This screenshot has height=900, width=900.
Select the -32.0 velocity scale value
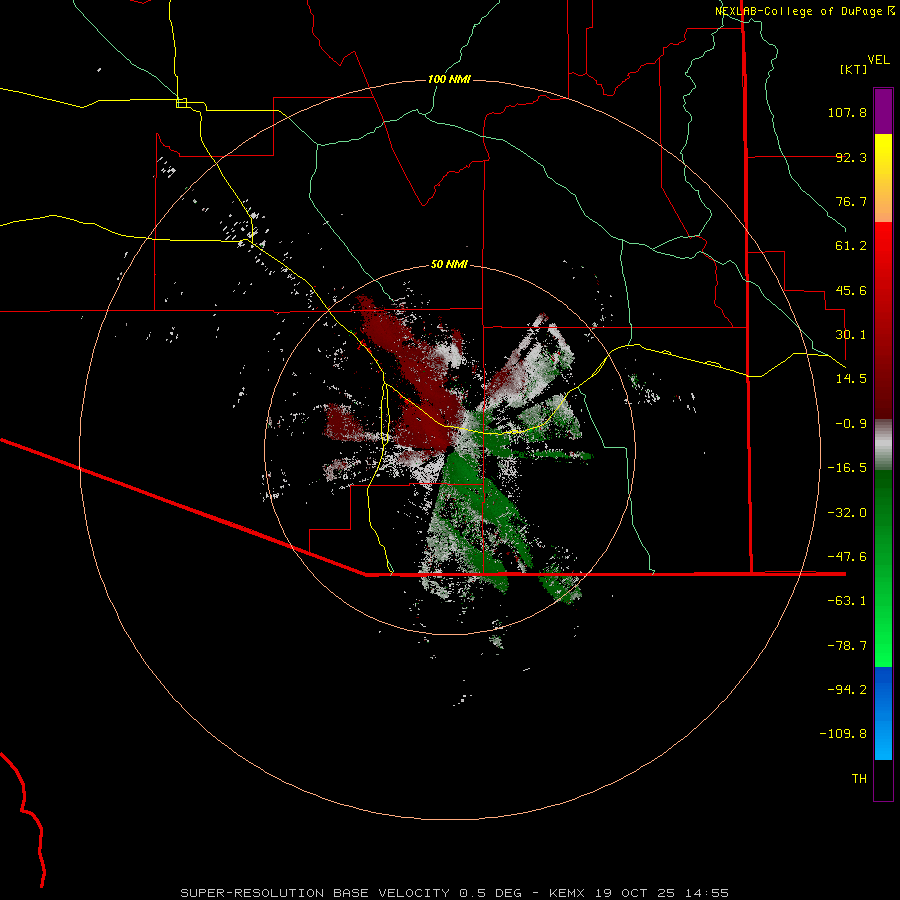pos(847,513)
